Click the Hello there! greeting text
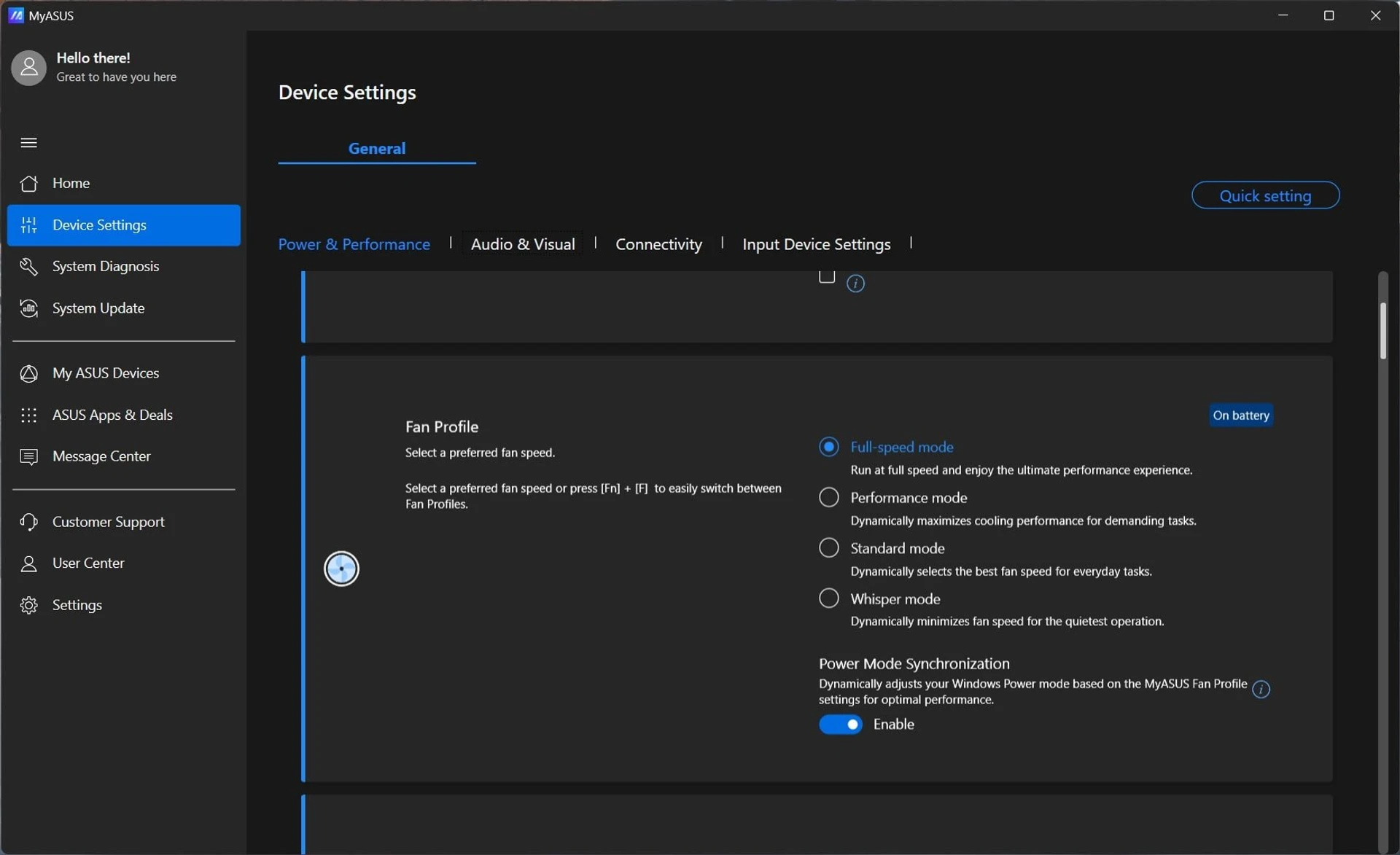The width and height of the screenshot is (1400, 855). tap(93, 58)
